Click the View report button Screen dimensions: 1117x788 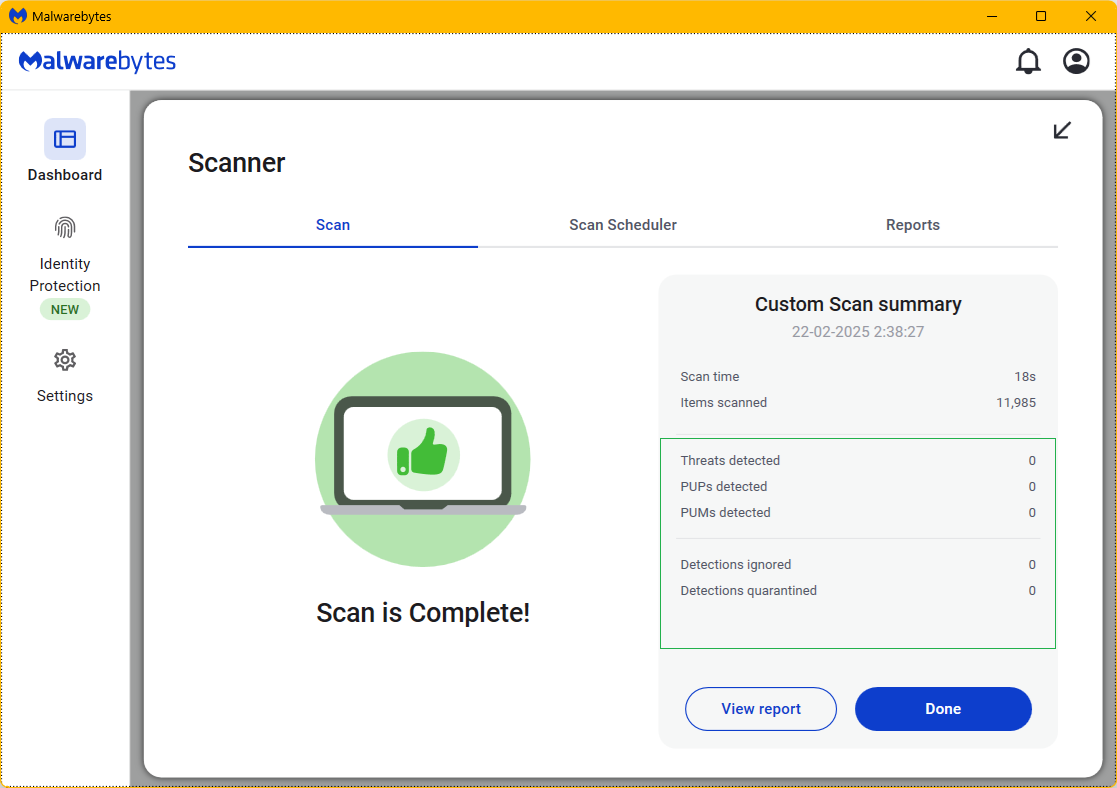point(761,709)
